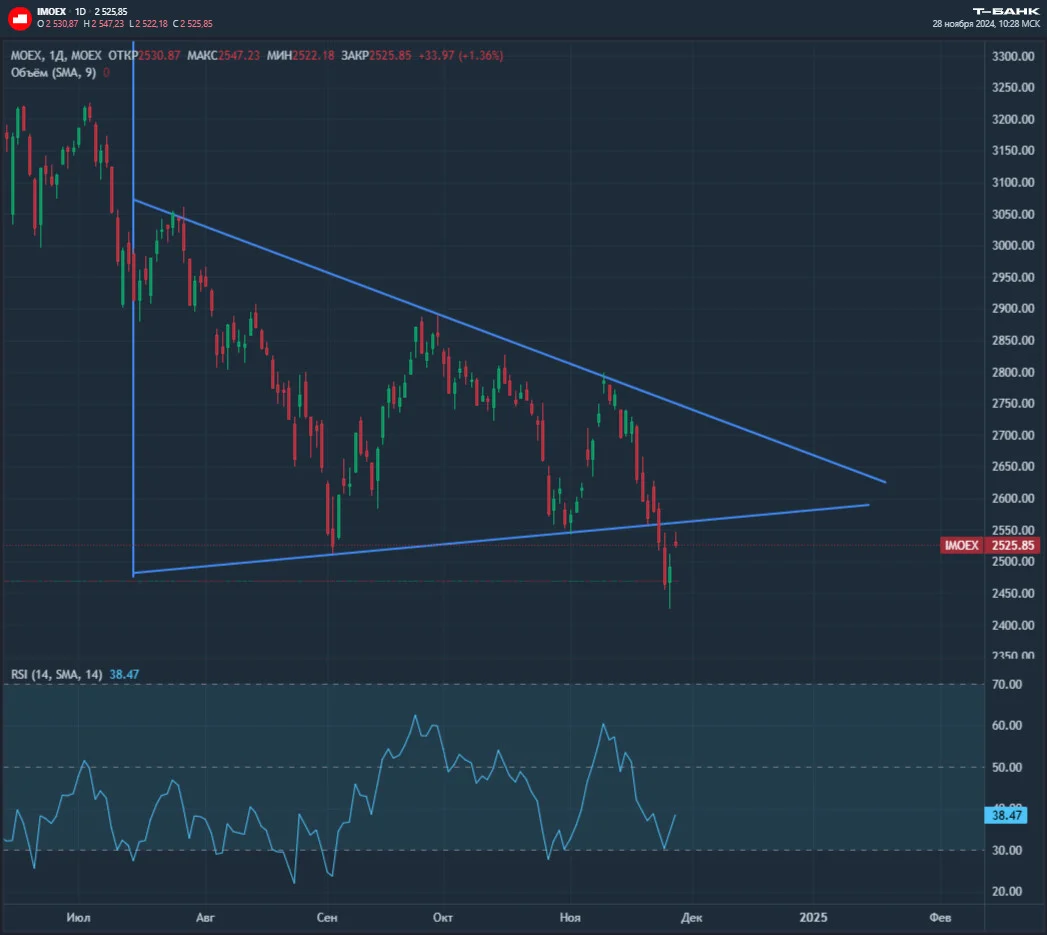Click the Дек label on the time axis
Image resolution: width=1047 pixels, height=935 pixels.
[x=691, y=918]
